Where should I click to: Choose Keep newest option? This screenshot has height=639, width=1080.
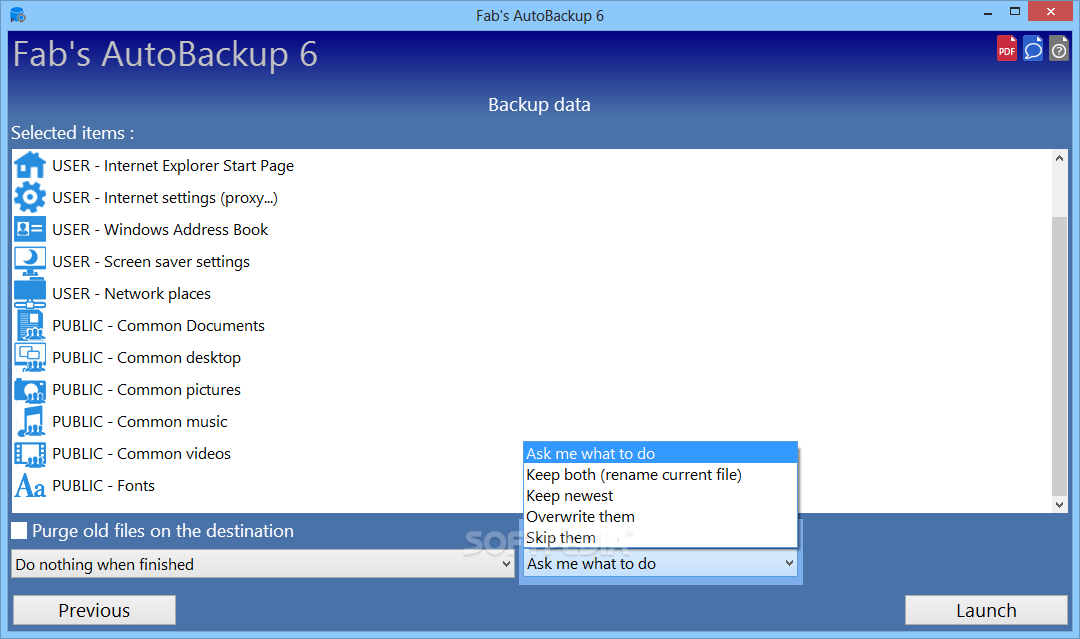point(660,496)
